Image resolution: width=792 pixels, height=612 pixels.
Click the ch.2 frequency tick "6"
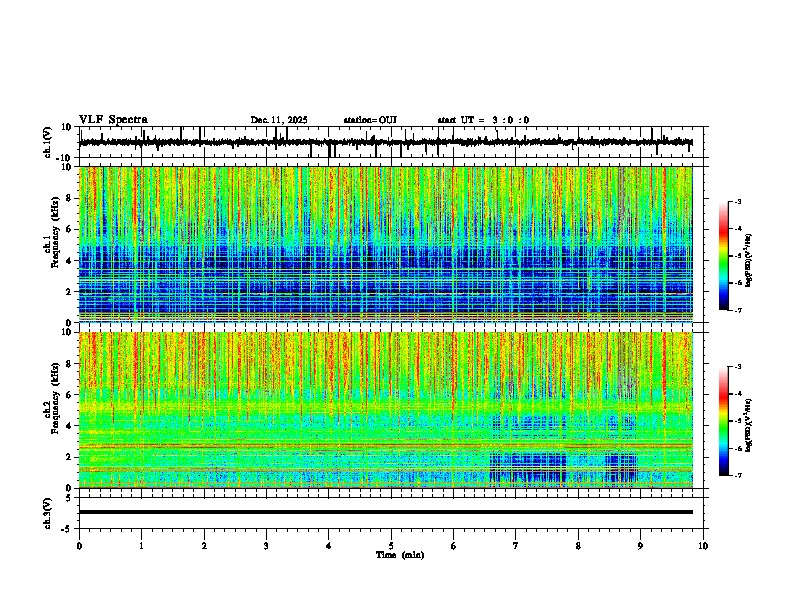coord(71,395)
